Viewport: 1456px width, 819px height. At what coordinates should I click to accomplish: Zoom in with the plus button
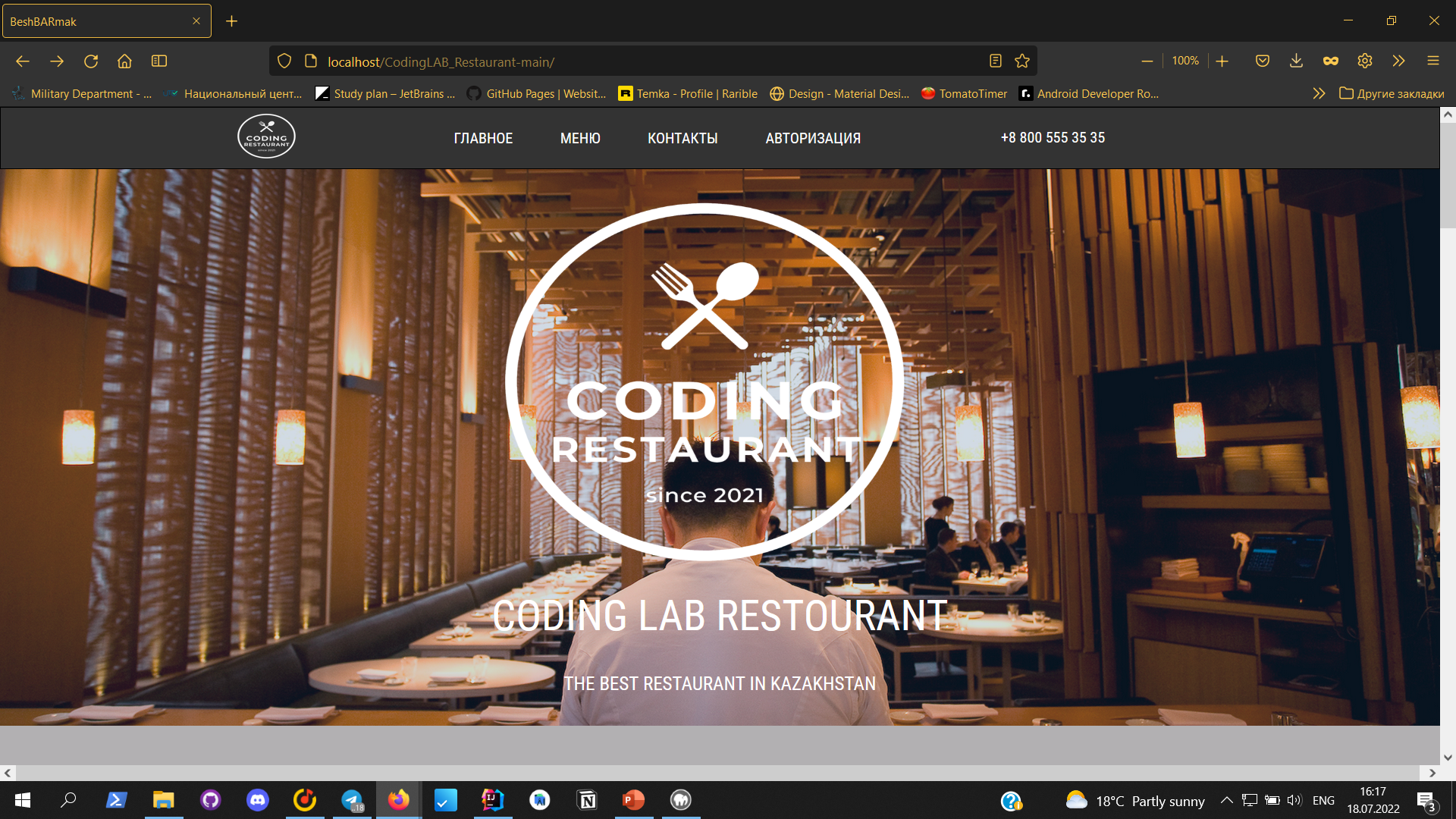click(1222, 61)
